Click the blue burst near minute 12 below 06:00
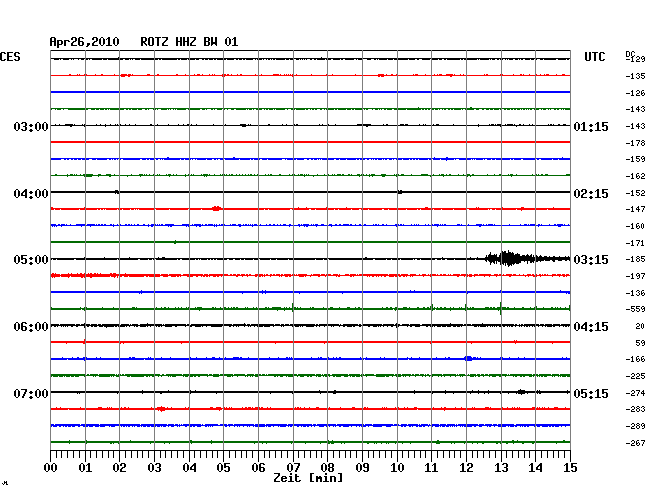650x494 pixels. click(x=468, y=358)
